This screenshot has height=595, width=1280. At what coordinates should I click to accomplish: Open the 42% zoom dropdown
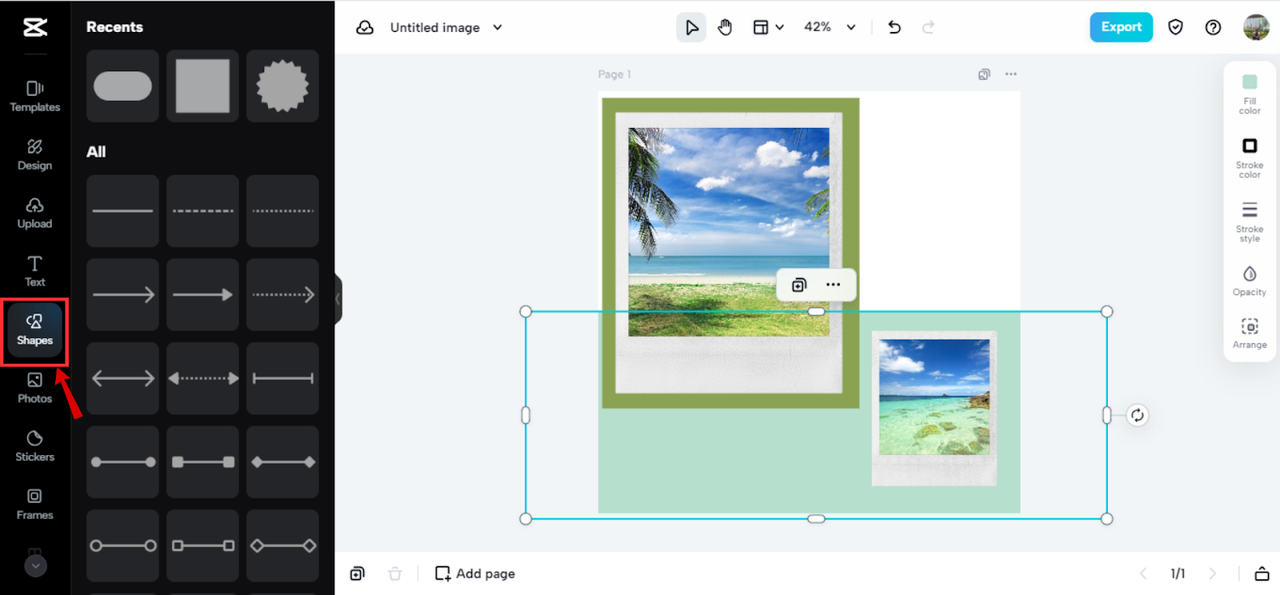click(x=830, y=27)
